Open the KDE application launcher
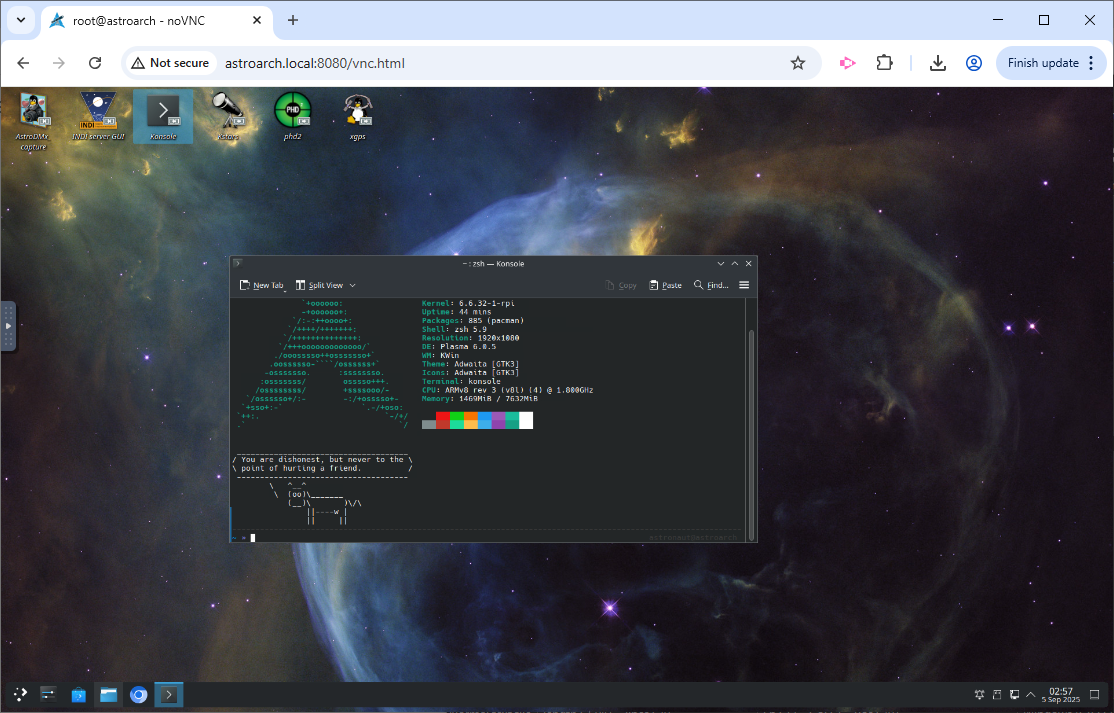Image resolution: width=1114 pixels, height=713 pixels. (20, 694)
